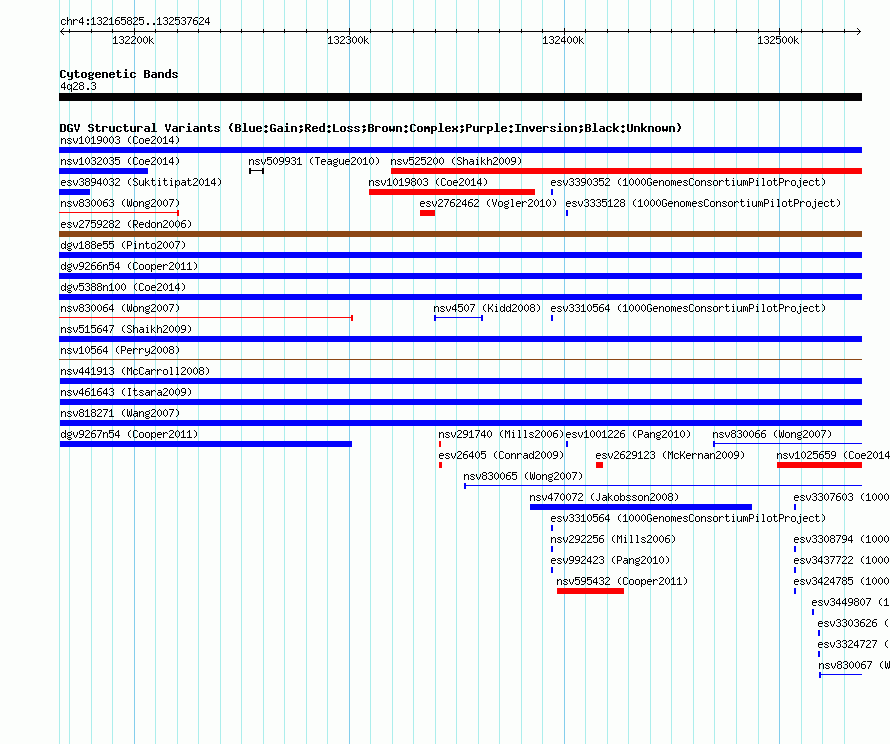Click the left arrow at ruler start
Image resolution: width=890 pixels, height=744 pixels.
coord(63,31)
